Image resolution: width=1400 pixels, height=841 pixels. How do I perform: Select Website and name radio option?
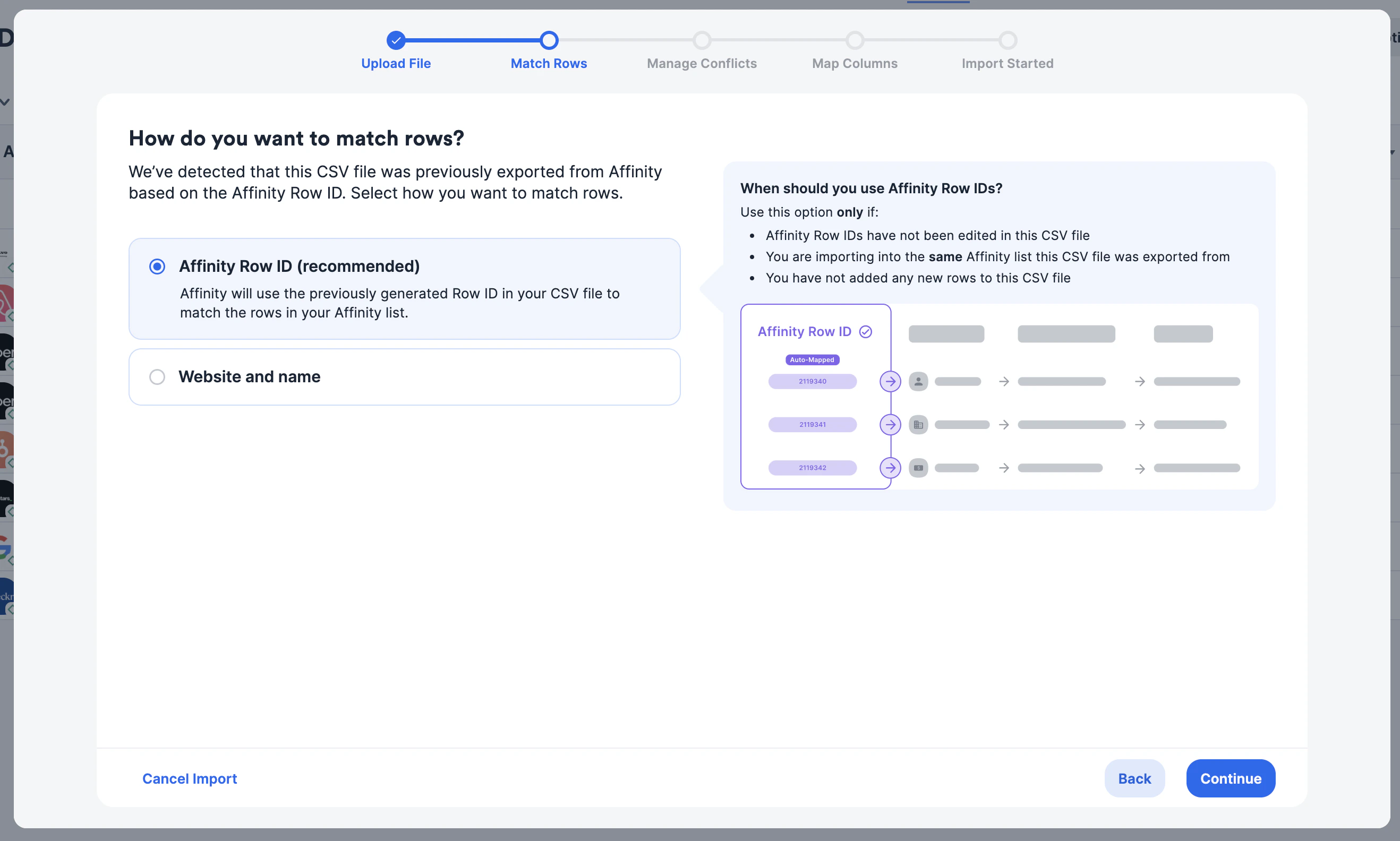[x=157, y=377]
